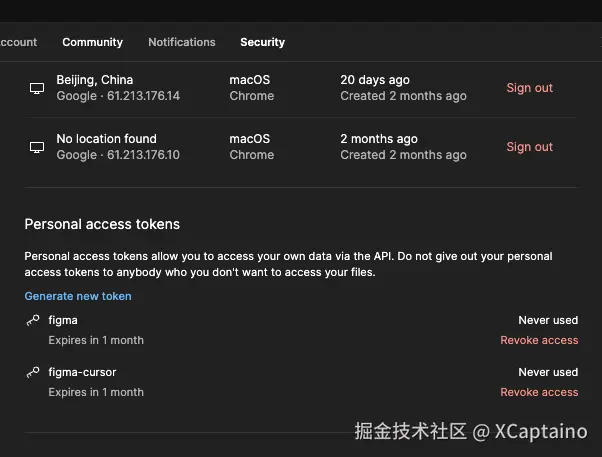The height and width of the screenshot is (457, 602).
Task: Click the monitor icon for unknown-location session
Action: pyautogui.click(x=37, y=147)
